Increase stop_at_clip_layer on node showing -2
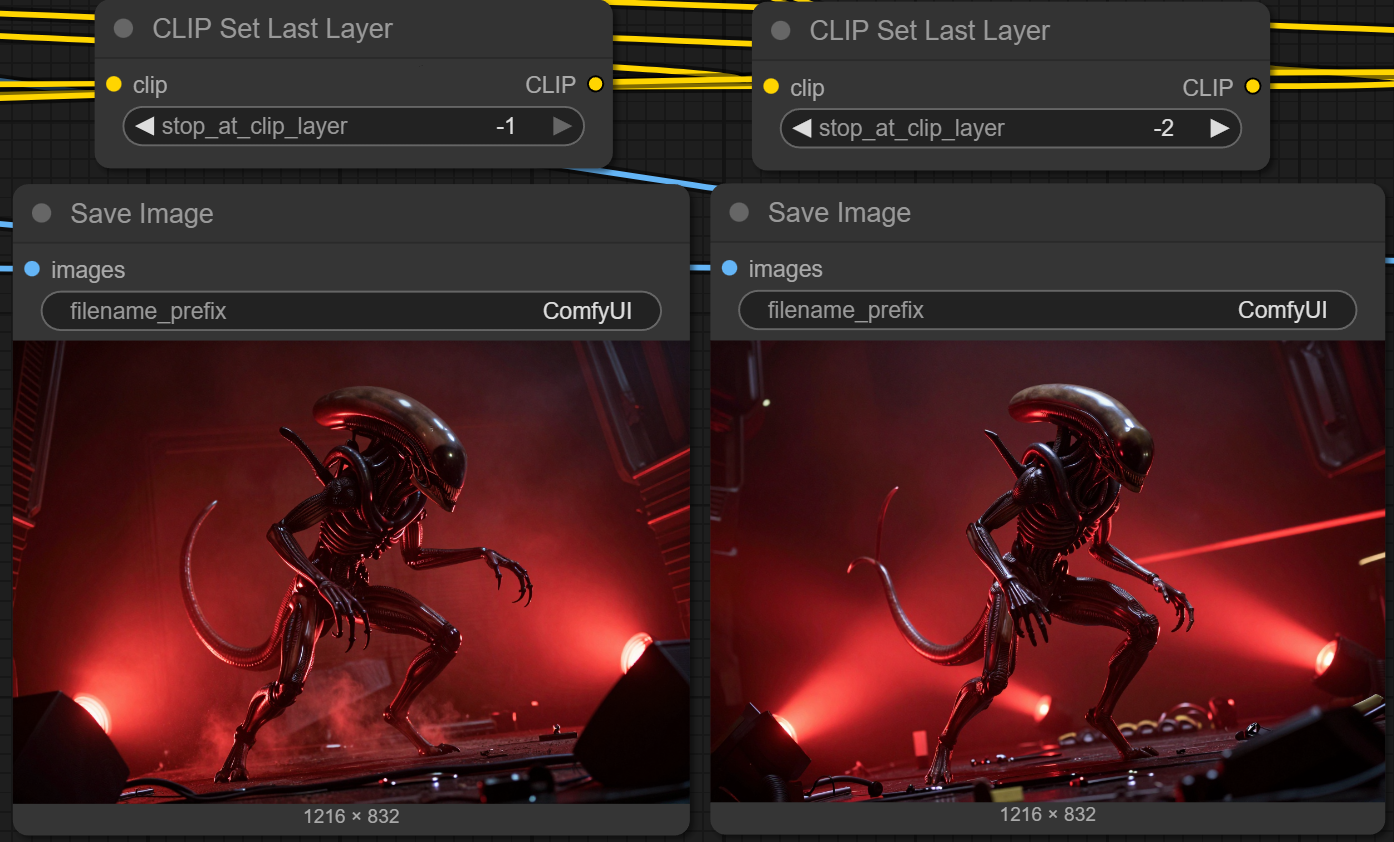This screenshot has height=842, width=1394. tap(1219, 128)
